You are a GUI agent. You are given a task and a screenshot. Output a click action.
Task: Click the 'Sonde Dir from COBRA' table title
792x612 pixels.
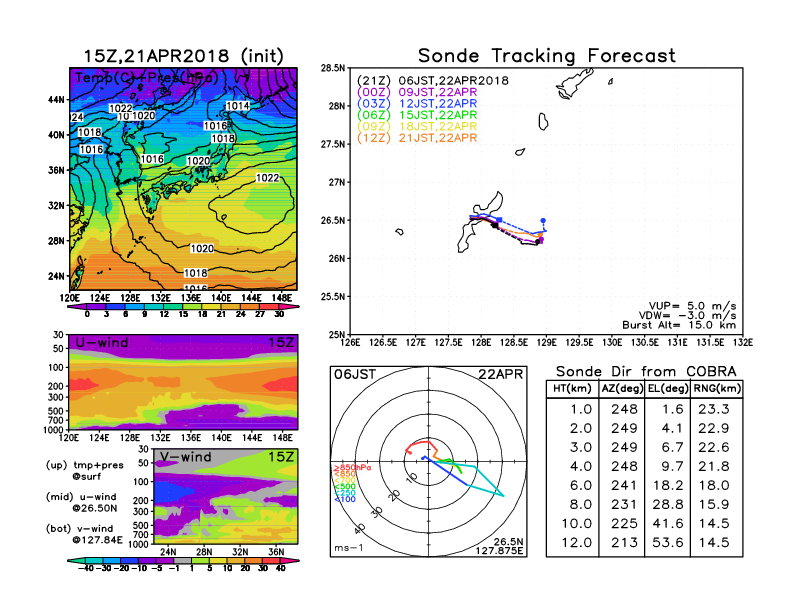[x=646, y=372]
